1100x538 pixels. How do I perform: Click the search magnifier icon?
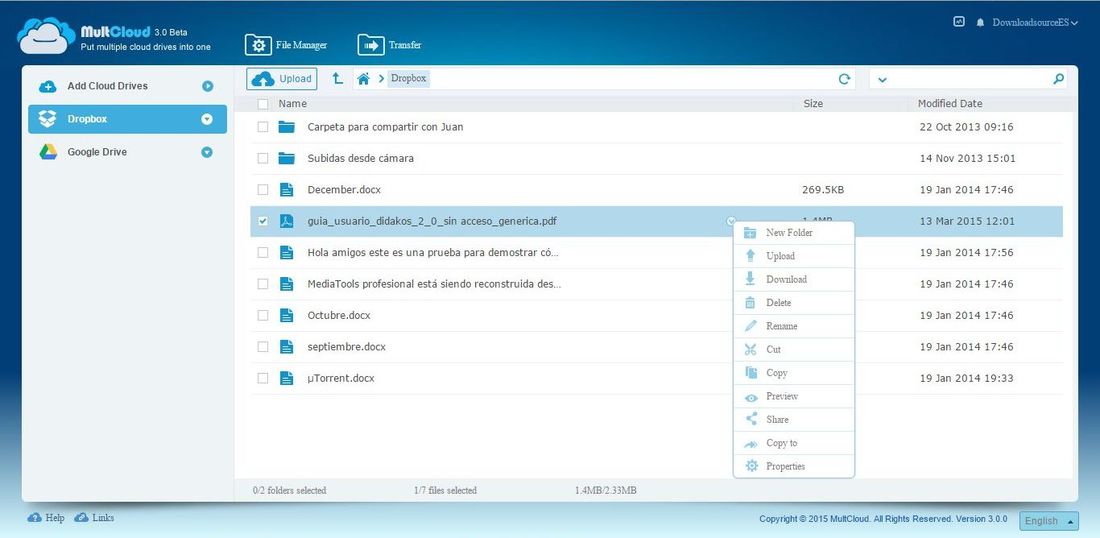[x=1059, y=79]
